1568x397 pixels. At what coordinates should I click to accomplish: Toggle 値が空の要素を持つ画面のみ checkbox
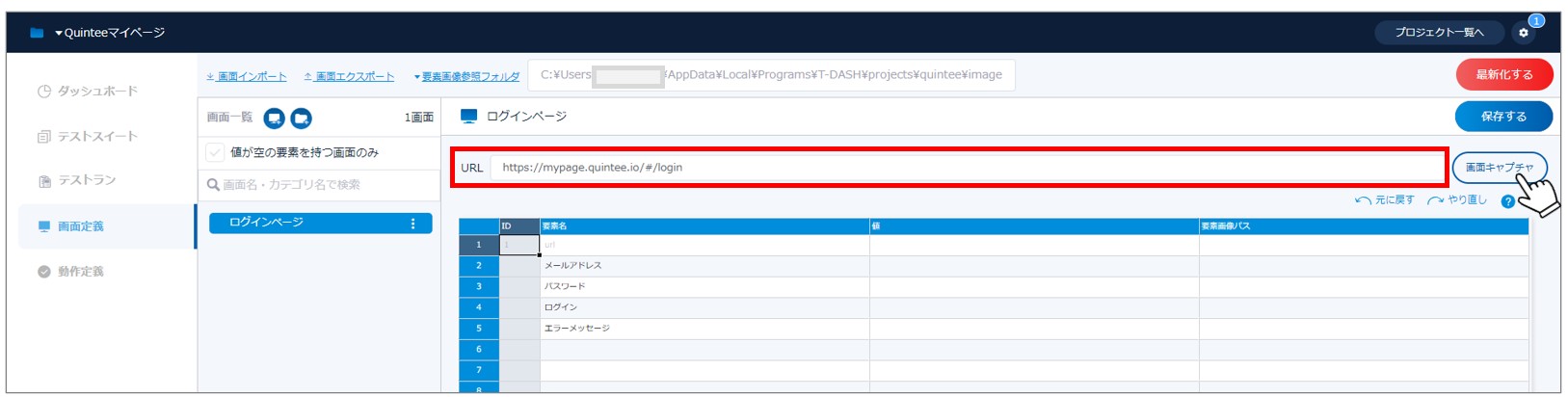pos(215,152)
